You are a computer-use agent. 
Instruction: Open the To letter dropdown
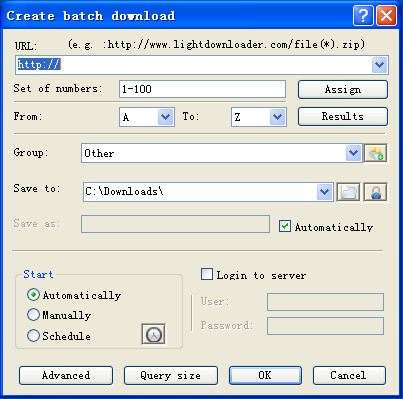point(278,117)
